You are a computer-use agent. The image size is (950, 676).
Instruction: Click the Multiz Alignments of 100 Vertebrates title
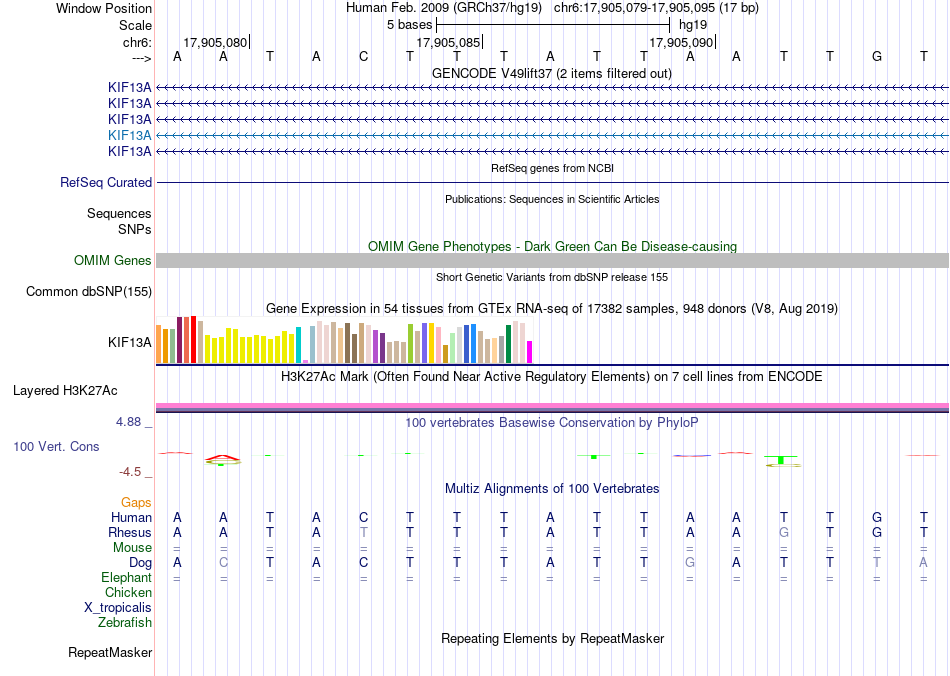pos(552,488)
